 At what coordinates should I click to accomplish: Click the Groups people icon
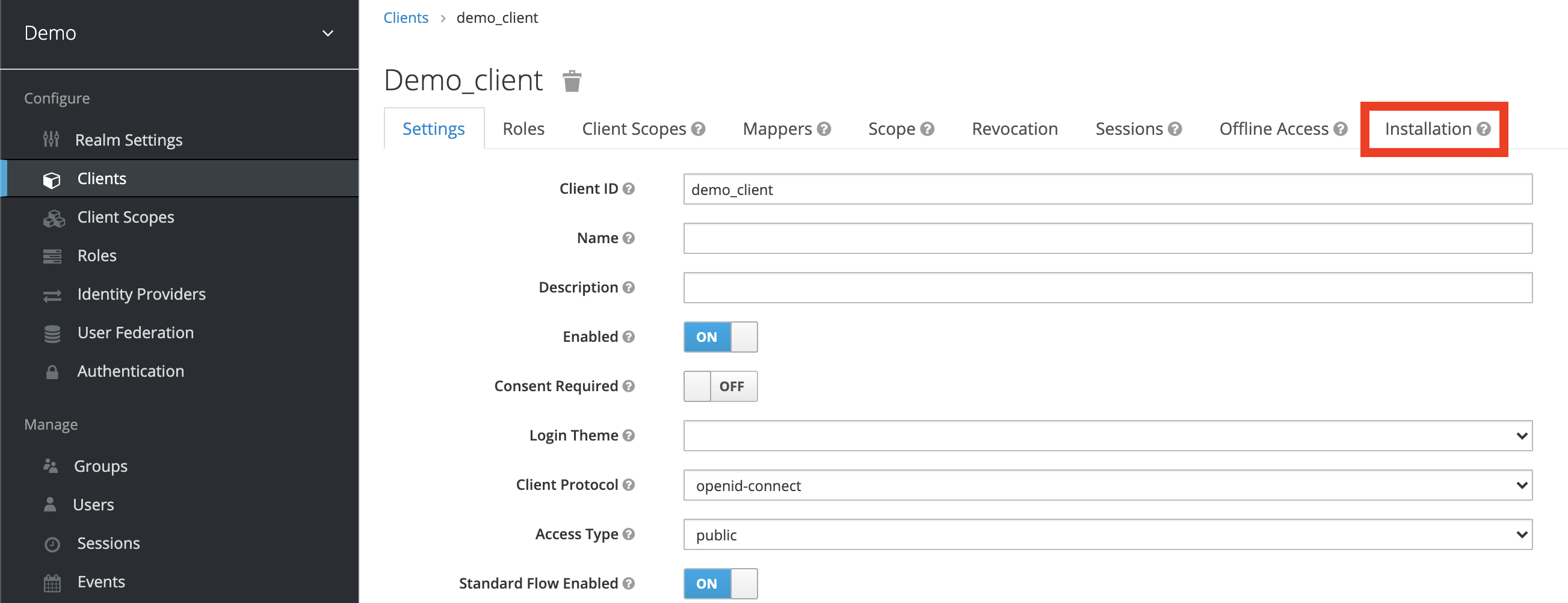(51, 466)
